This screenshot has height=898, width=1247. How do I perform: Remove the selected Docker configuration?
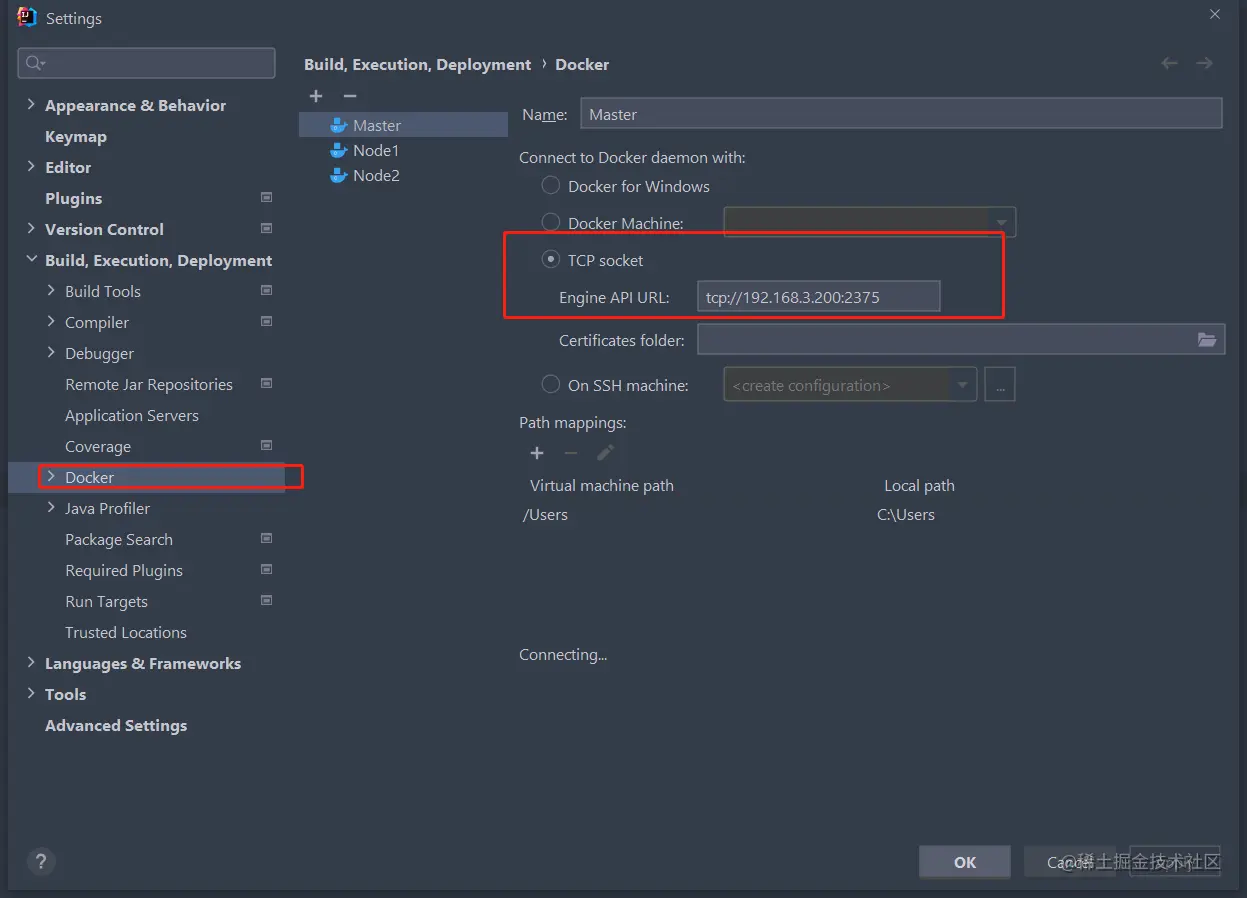click(x=349, y=96)
